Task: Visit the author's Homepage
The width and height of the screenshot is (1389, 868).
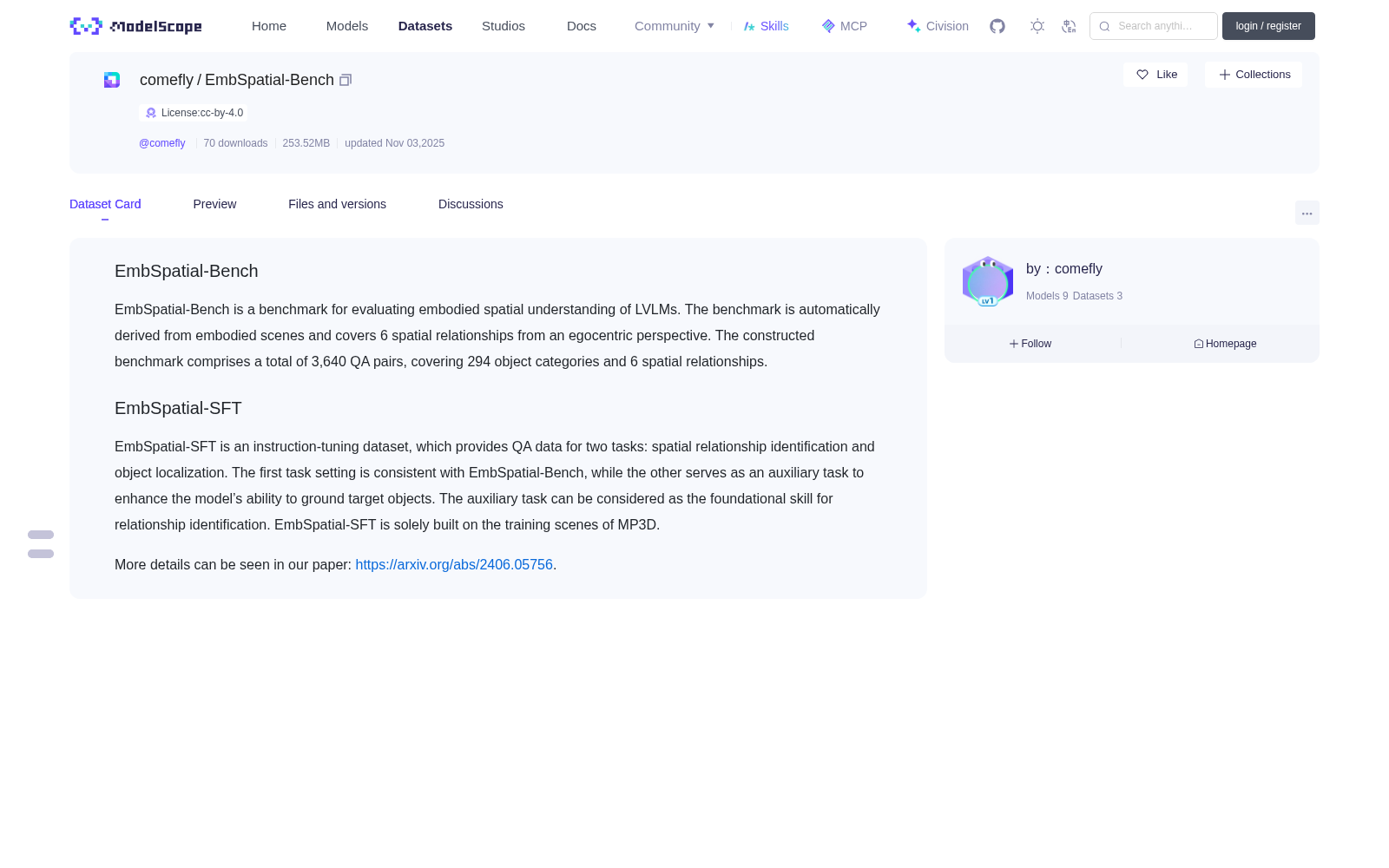Action: [x=1225, y=344]
